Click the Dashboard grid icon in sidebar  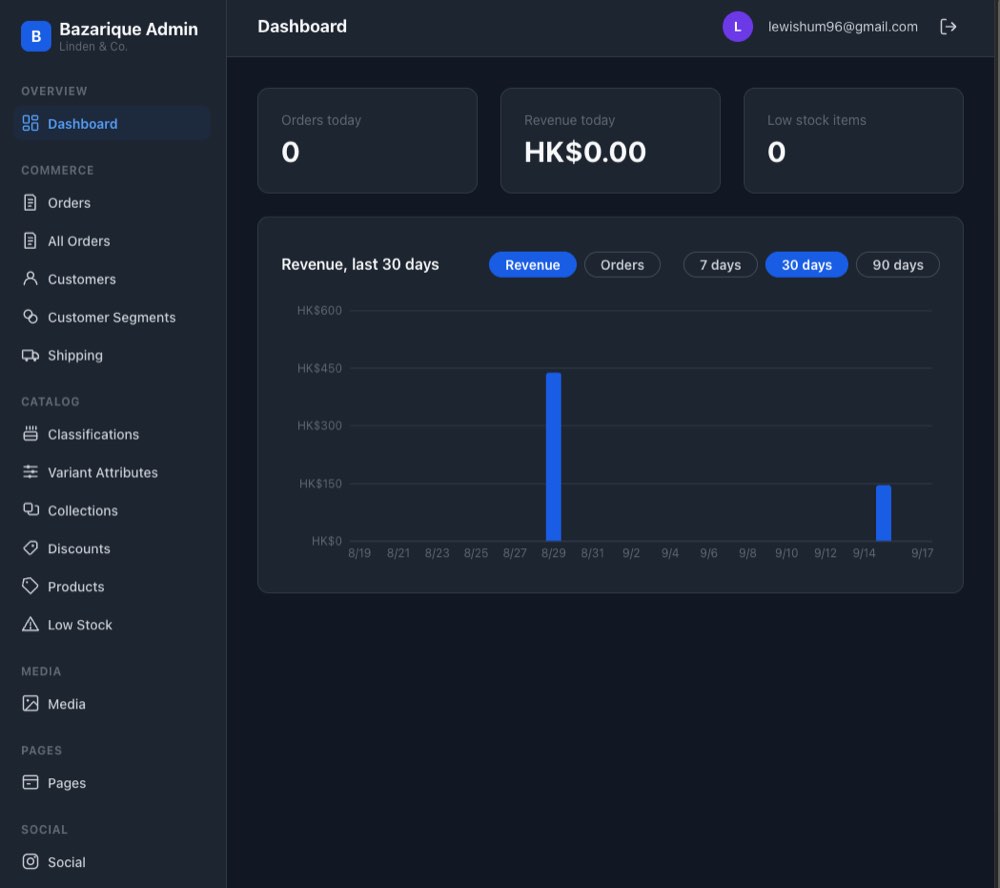30,123
